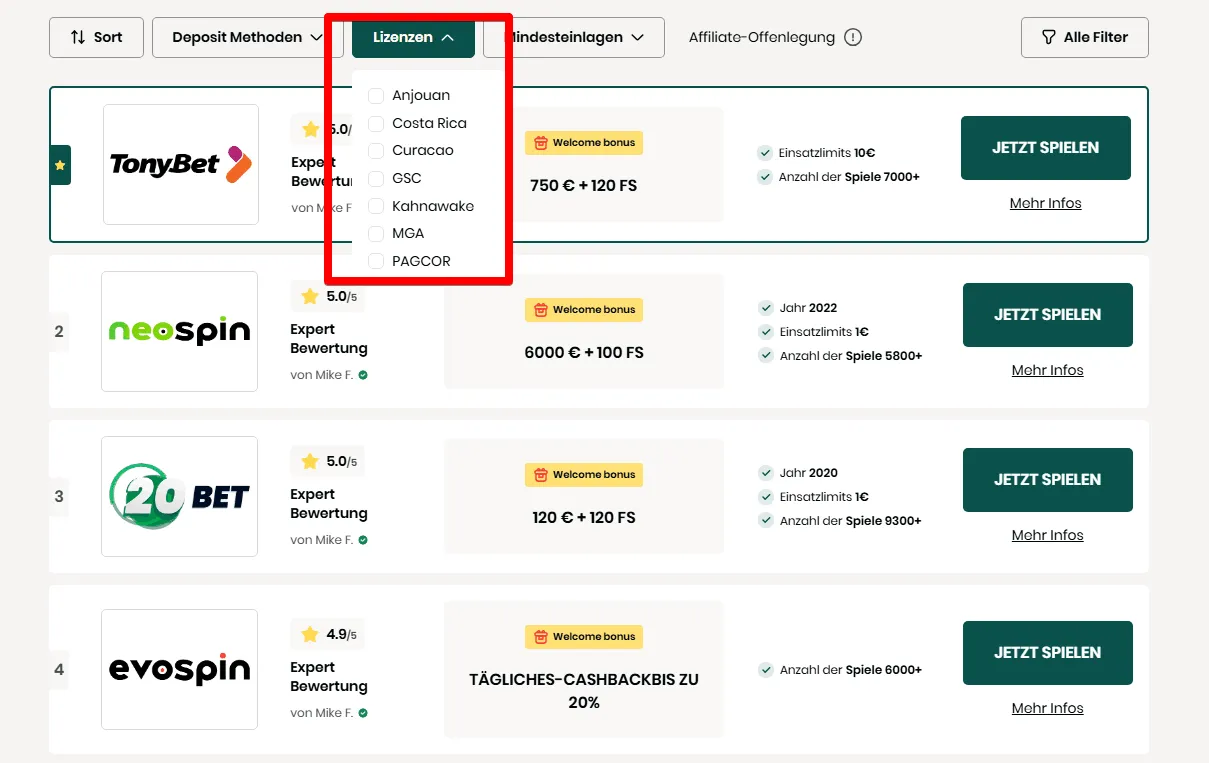Click the verified badge after Mike F. on 20Bet
The image size is (1209, 763).
[x=363, y=540]
